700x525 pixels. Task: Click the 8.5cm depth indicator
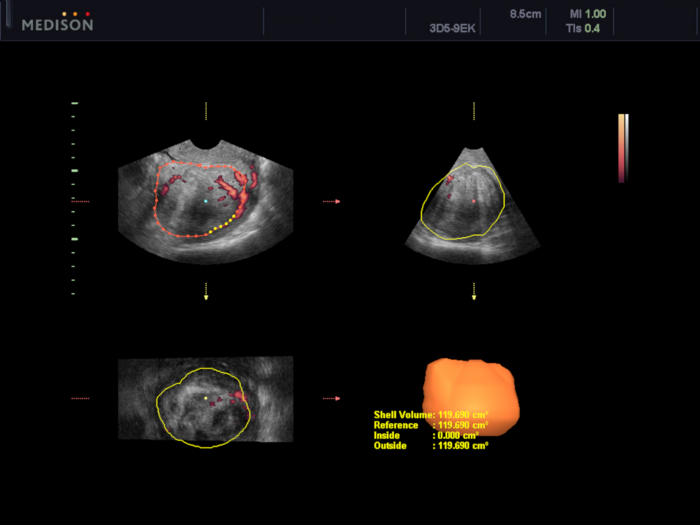(525, 14)
